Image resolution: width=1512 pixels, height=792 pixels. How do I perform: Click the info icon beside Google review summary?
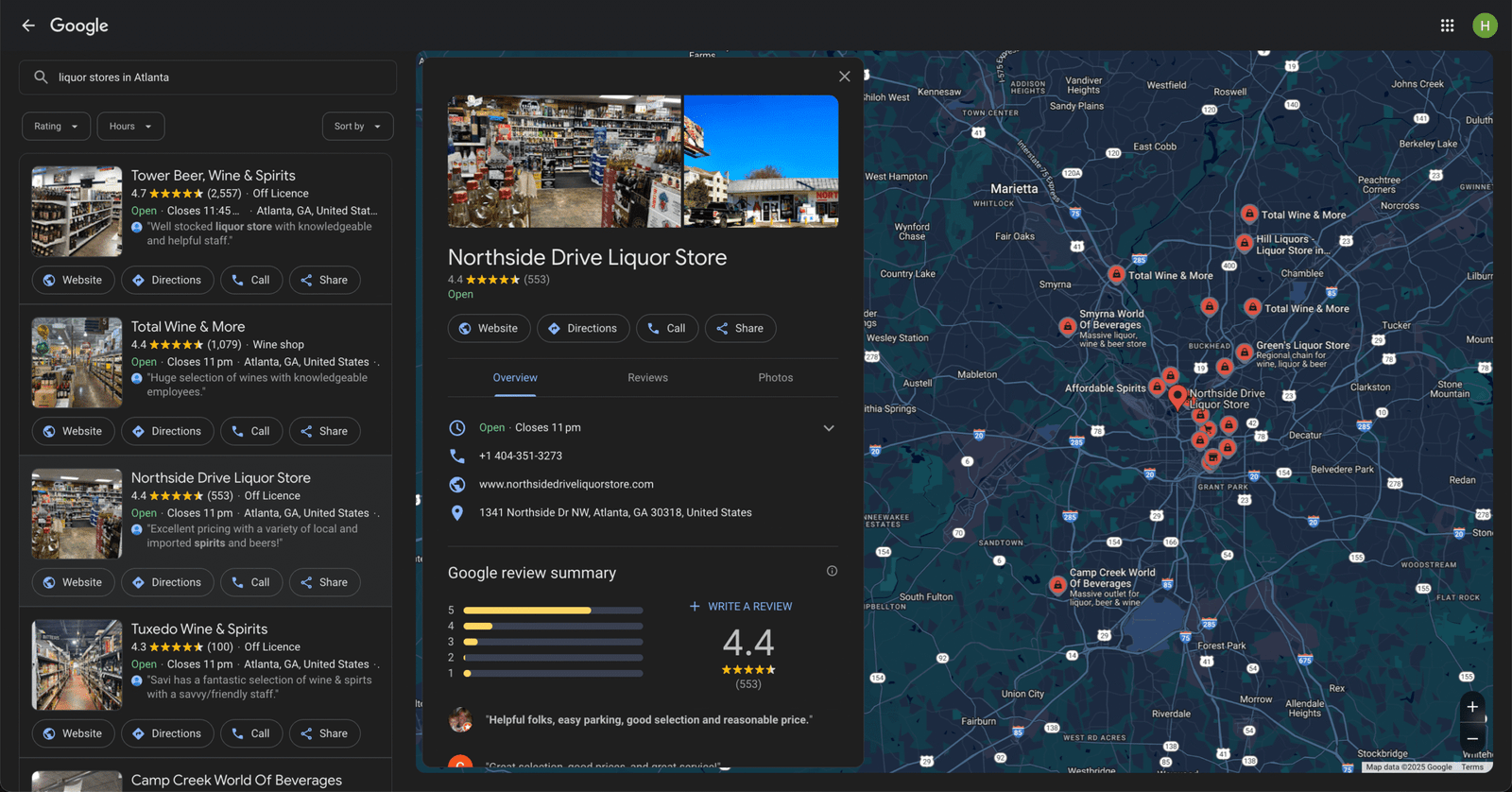tap(832, 571)
